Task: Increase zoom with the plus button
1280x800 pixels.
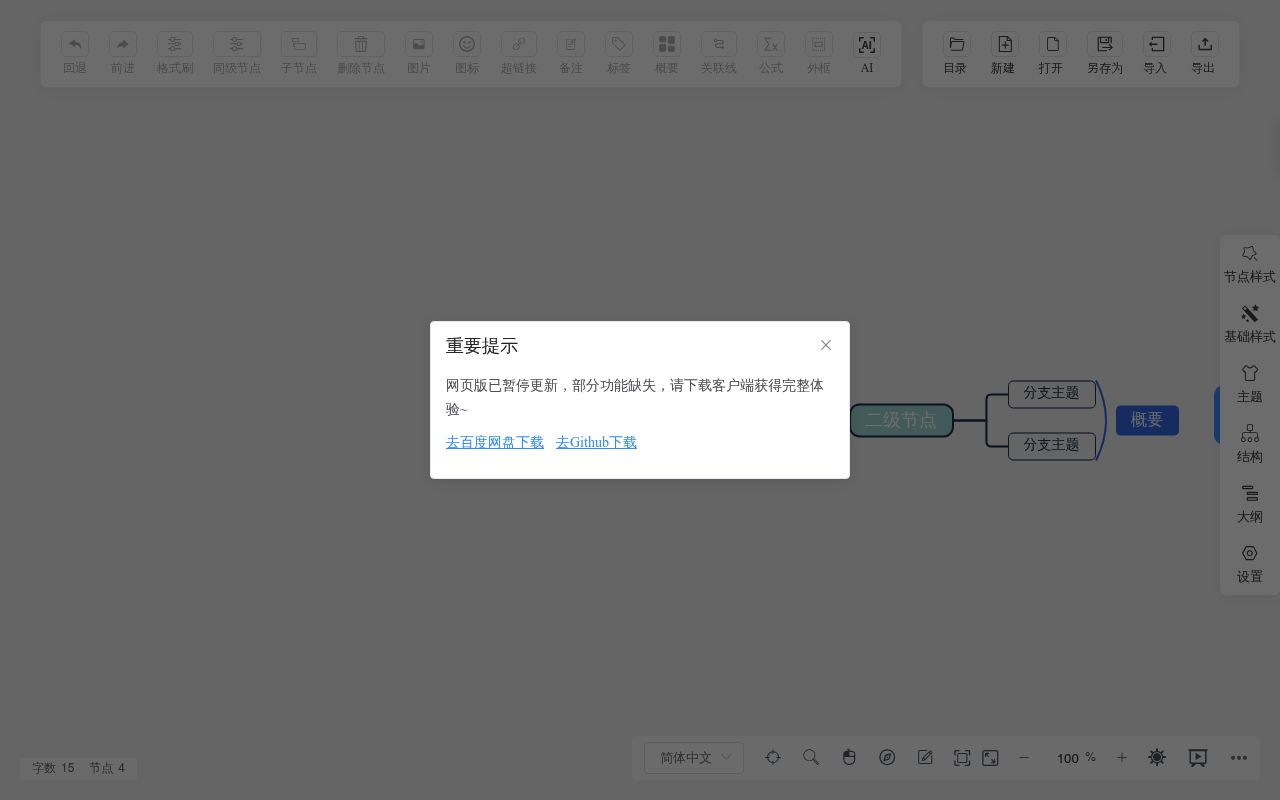Action: point(1122,758)
